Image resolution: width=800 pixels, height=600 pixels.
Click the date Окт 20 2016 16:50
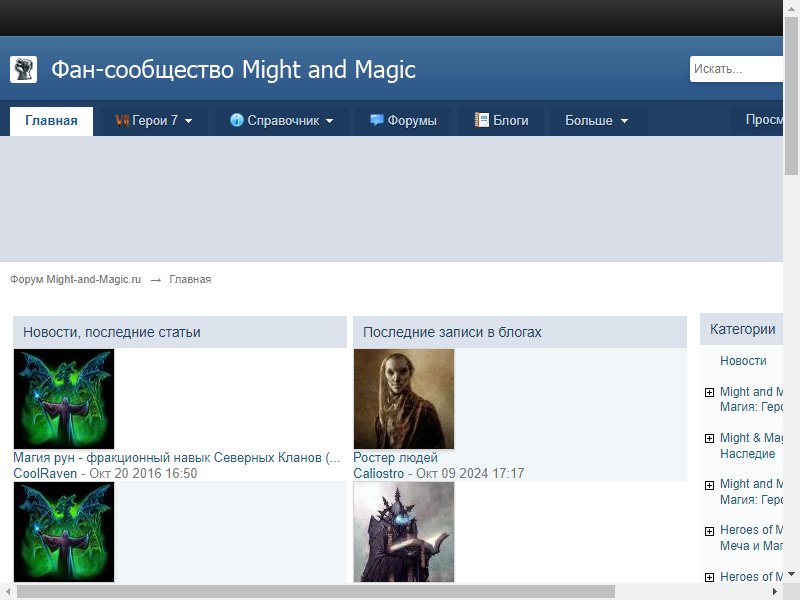[143, 473]
